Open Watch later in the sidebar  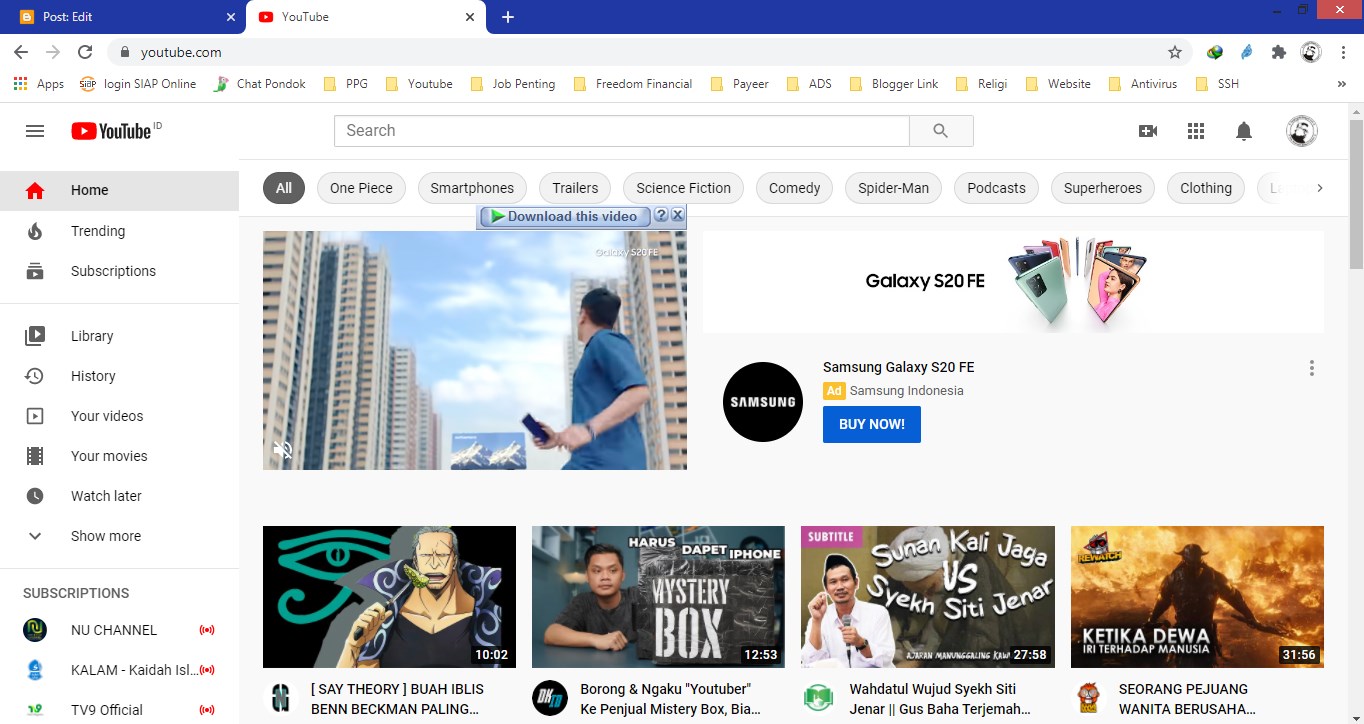click(x=119, y=496)
